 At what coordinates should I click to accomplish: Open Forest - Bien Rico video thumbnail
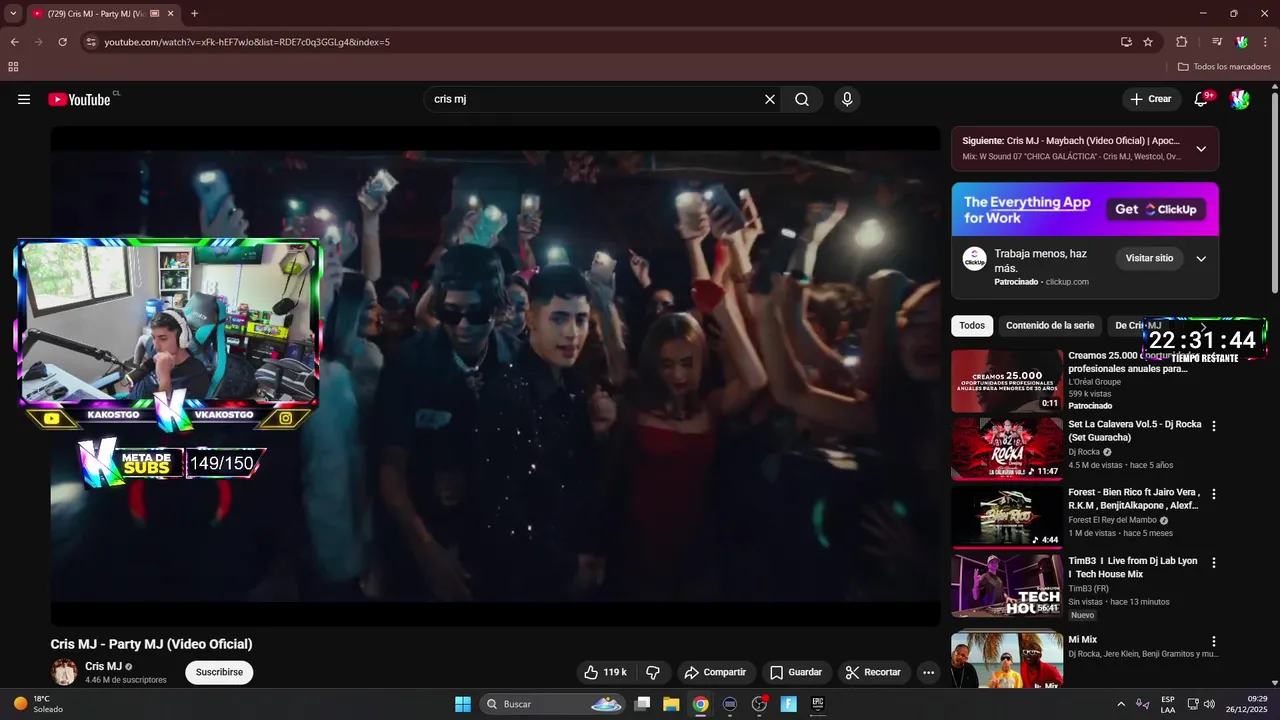click(1006, 517)
